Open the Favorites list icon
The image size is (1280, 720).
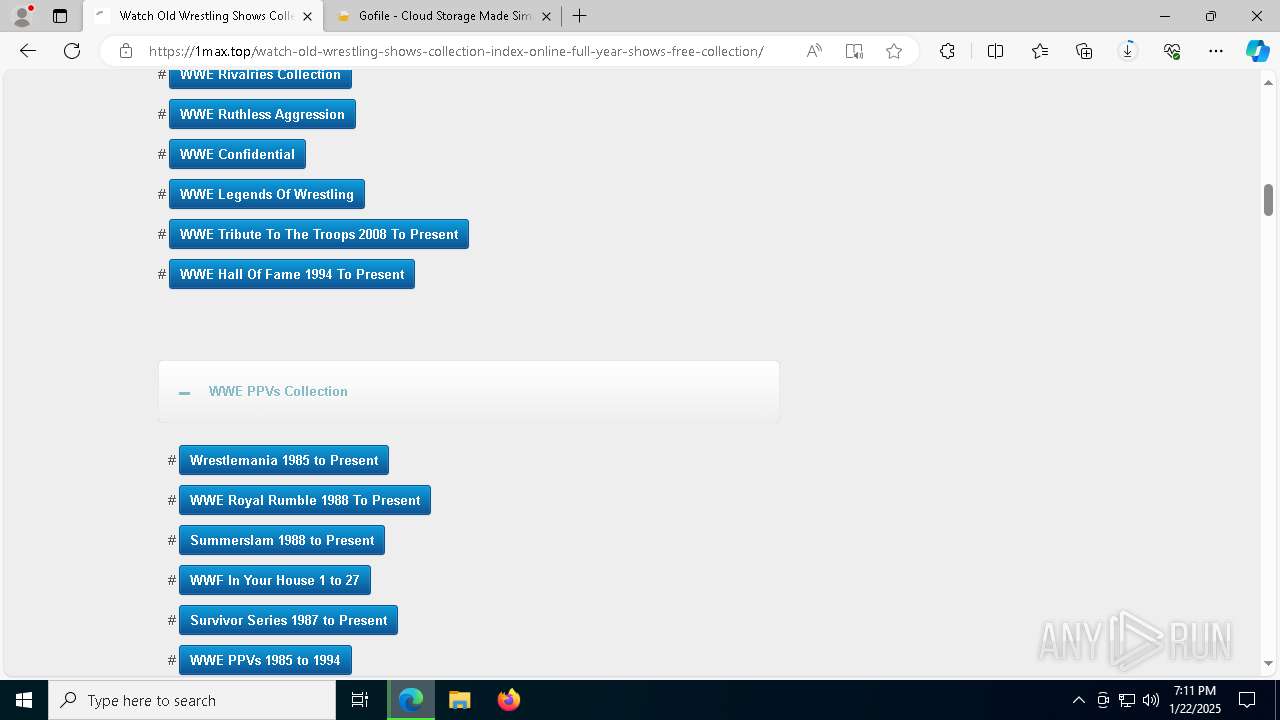coord(1040,51)
